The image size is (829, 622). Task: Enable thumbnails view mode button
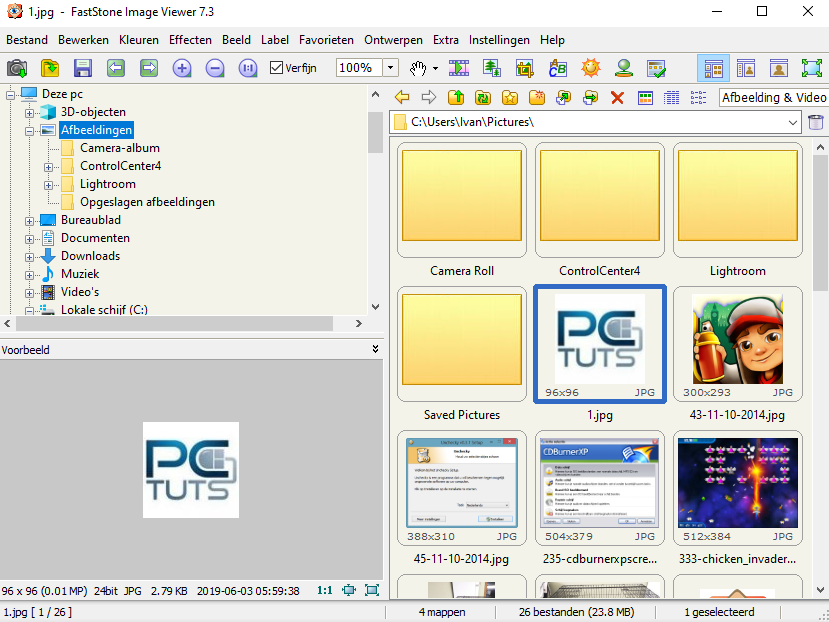point(713,68)
